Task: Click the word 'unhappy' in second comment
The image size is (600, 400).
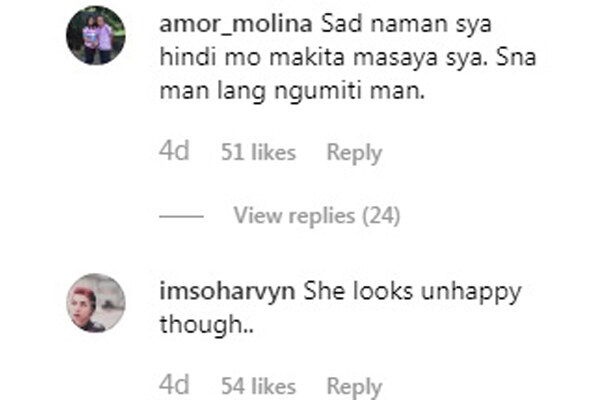Action: click(471, 293)
